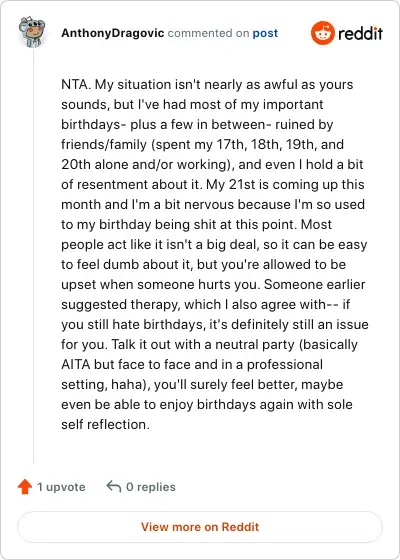Click the '20th alone and/or working)' text
This screenshot has width=400, height=560.
coord(148,165)
